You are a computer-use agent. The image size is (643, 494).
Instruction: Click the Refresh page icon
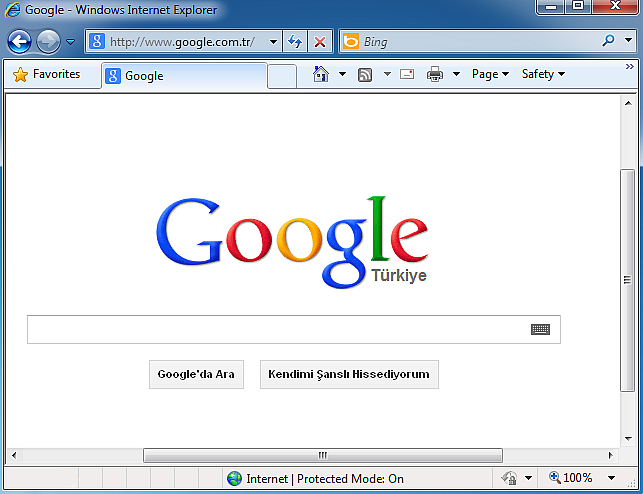click(295, 42)
